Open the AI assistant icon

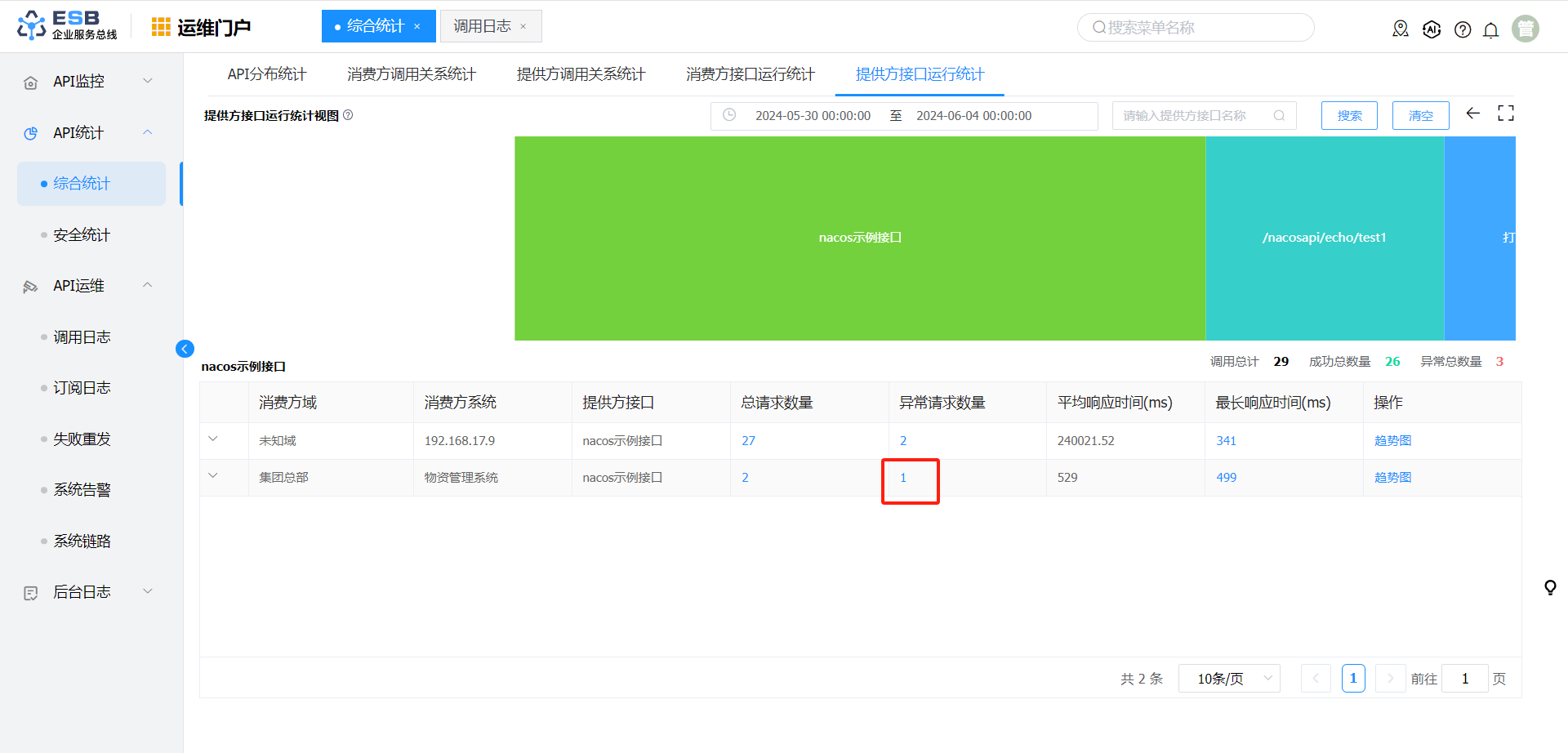pos(1432,29)
